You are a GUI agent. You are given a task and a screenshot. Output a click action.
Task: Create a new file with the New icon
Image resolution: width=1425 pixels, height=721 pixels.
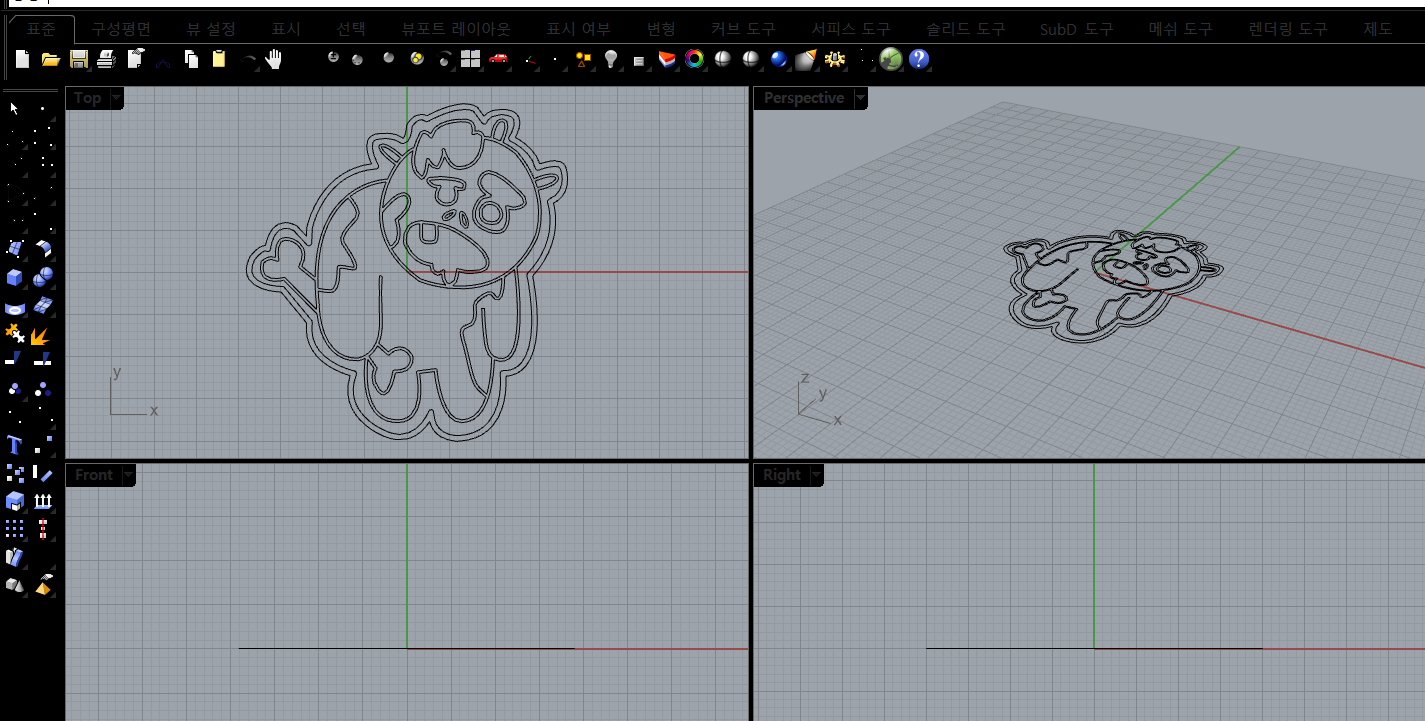pos(22,60)
